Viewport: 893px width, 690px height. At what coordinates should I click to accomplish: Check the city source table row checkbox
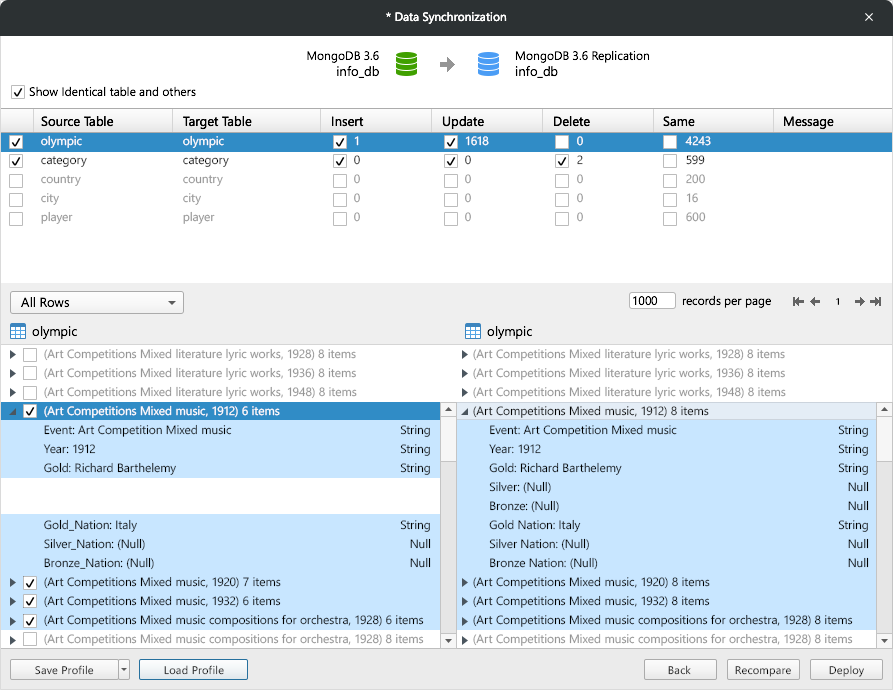pos(16,200)
